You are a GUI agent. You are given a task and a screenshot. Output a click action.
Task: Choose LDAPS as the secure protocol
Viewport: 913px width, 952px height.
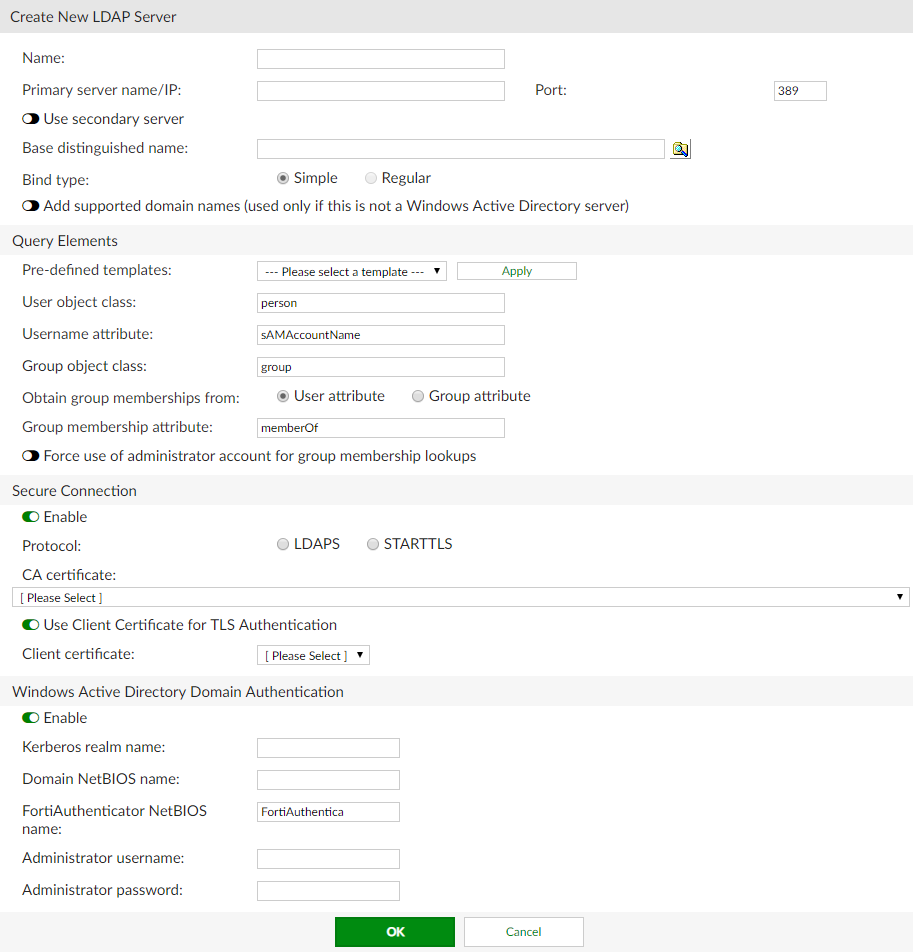pos(281,543)
